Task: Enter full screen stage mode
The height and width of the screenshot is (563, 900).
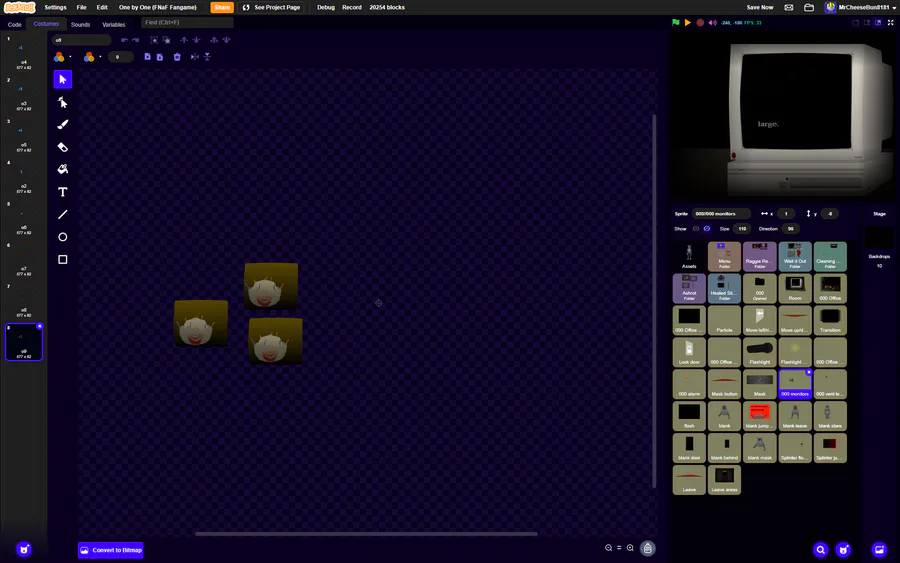Action: coord(891,23)
